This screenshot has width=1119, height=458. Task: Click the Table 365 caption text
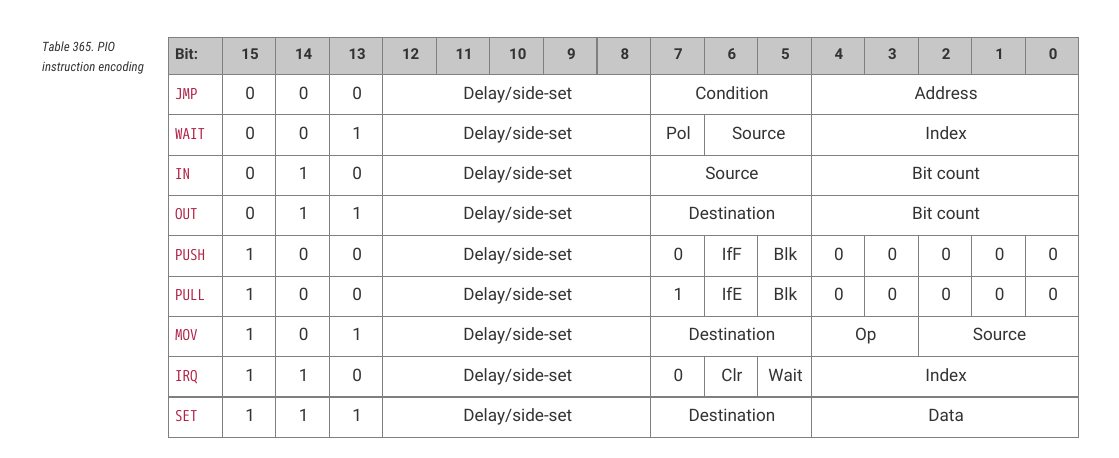[93, 57]
